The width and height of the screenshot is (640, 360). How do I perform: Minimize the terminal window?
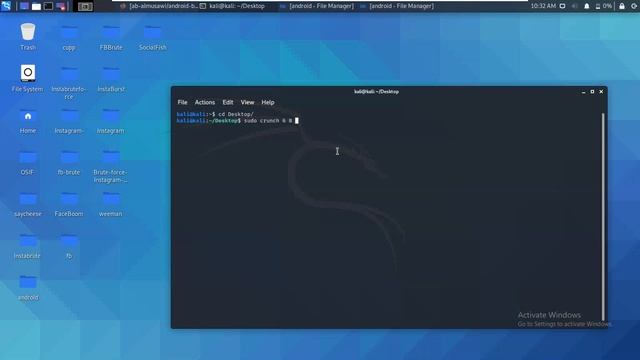point(583,92)
